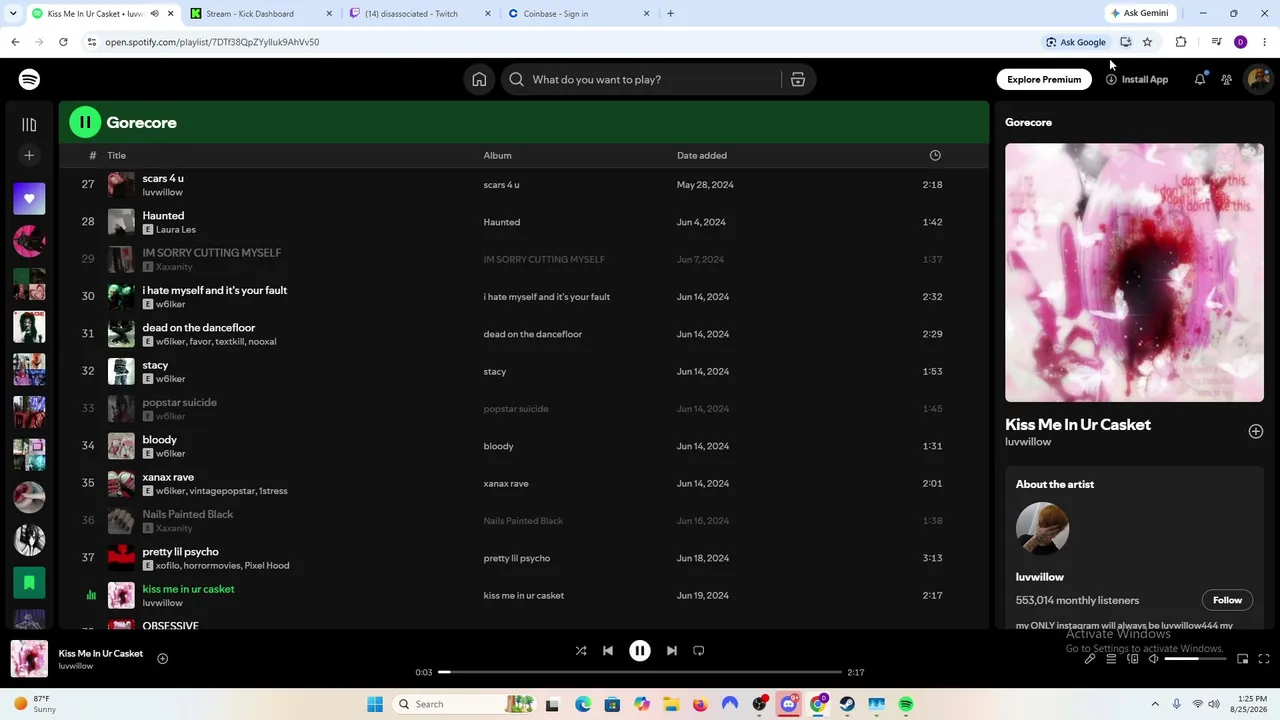Open the Browse icon in search bar

798,80
